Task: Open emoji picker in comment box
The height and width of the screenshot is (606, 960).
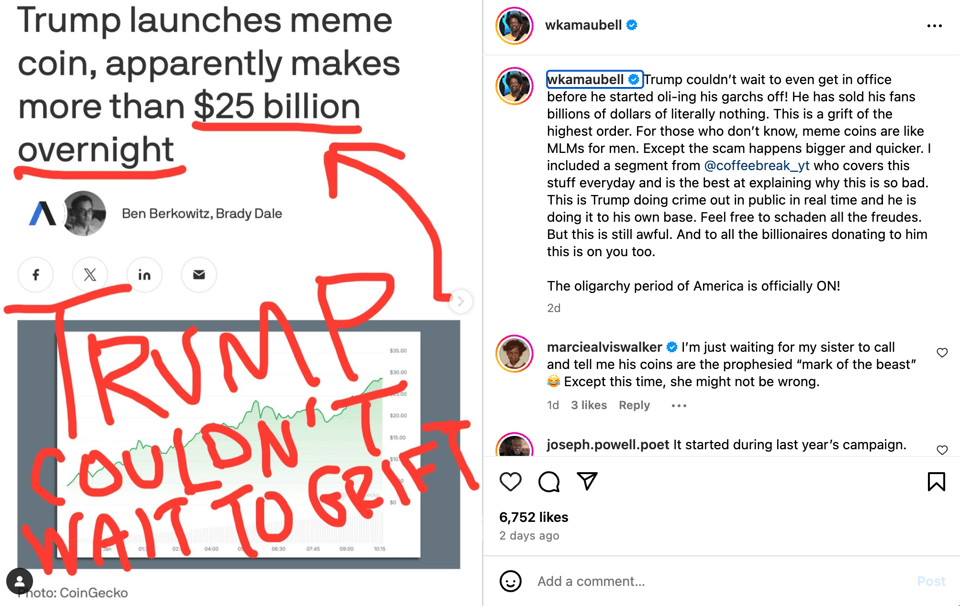Action: 511,581
